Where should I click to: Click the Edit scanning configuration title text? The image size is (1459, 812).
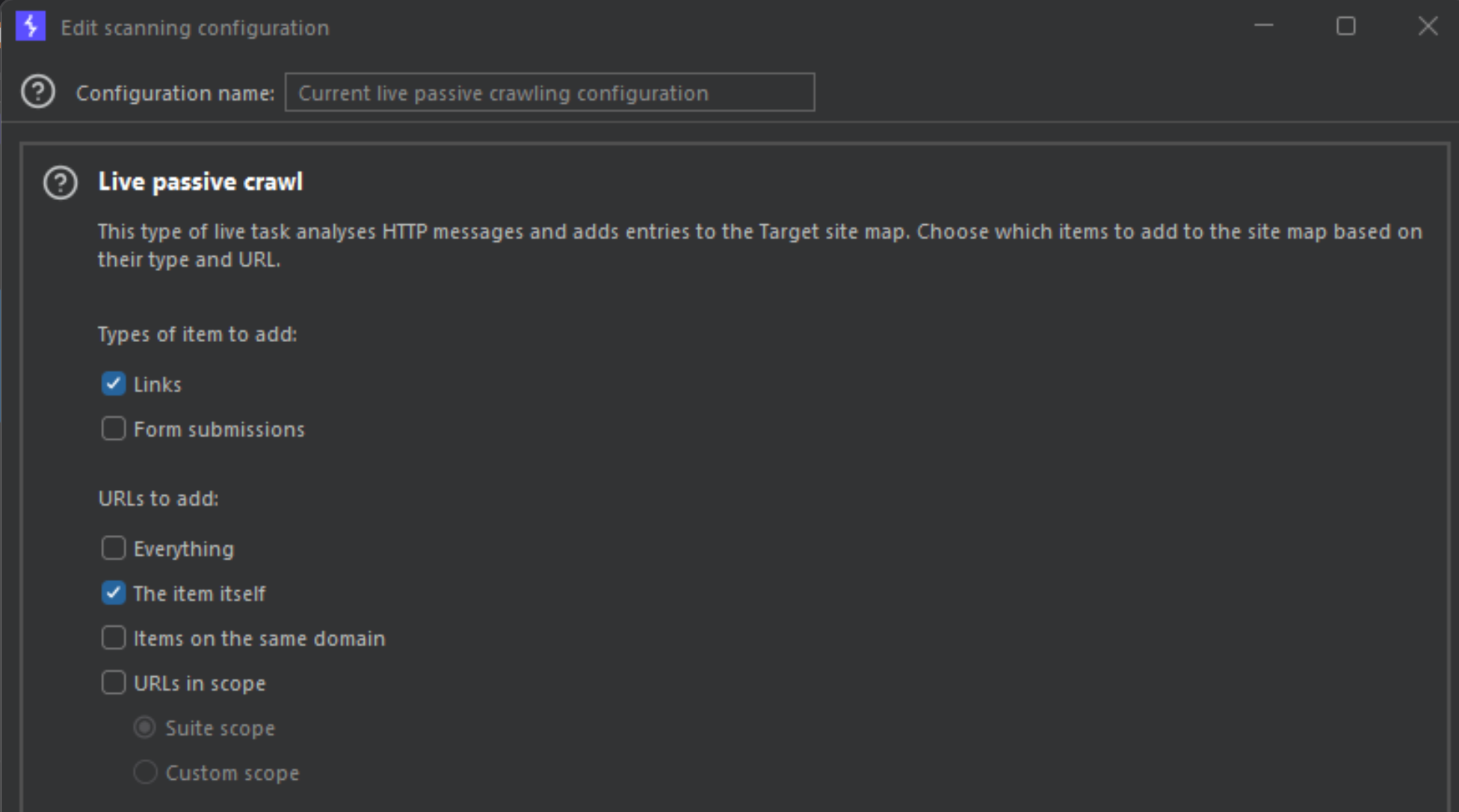(x=195, y=28)
